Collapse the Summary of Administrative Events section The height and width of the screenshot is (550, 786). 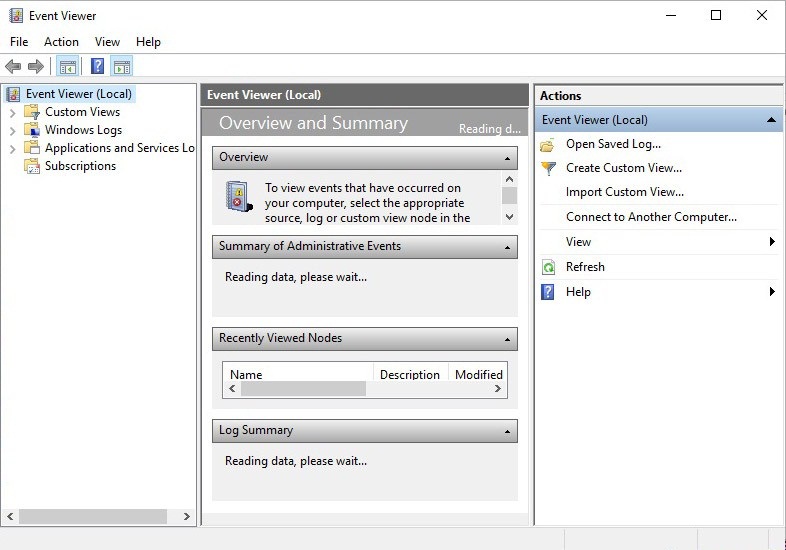(x=507, y=247)
